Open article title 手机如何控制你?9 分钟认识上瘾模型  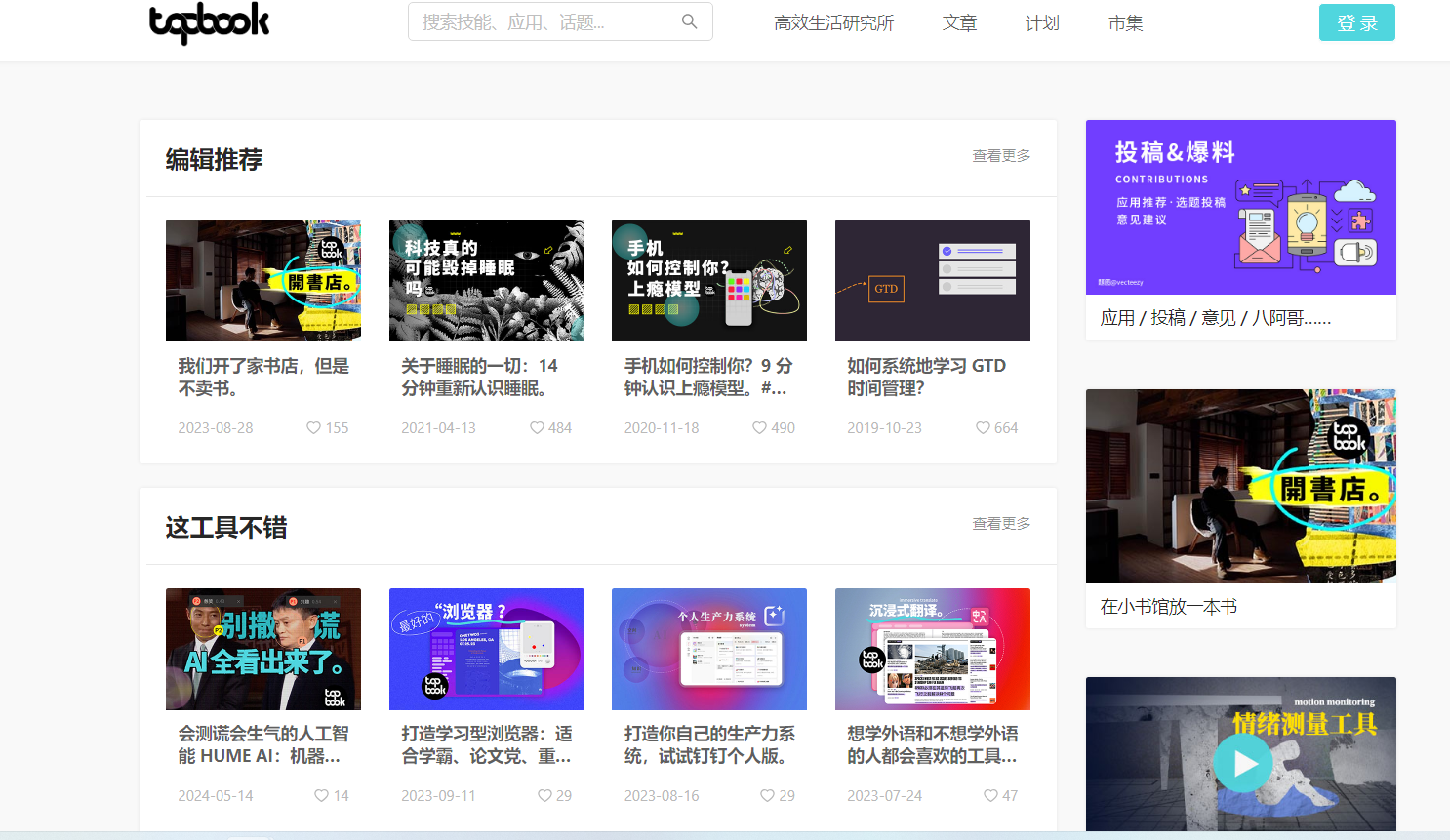tap(708, 377)
